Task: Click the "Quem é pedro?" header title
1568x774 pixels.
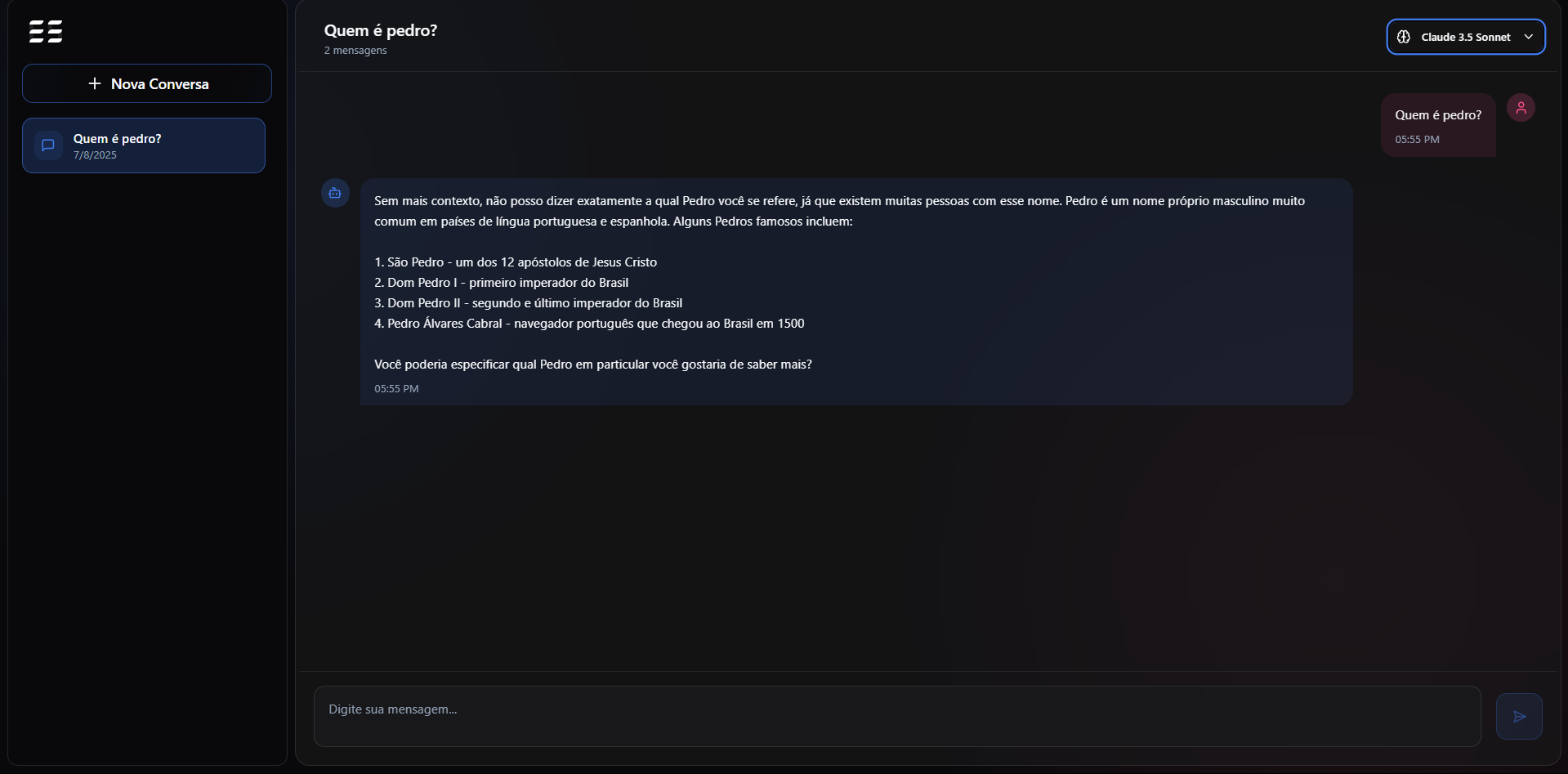Action: (381, 30)
